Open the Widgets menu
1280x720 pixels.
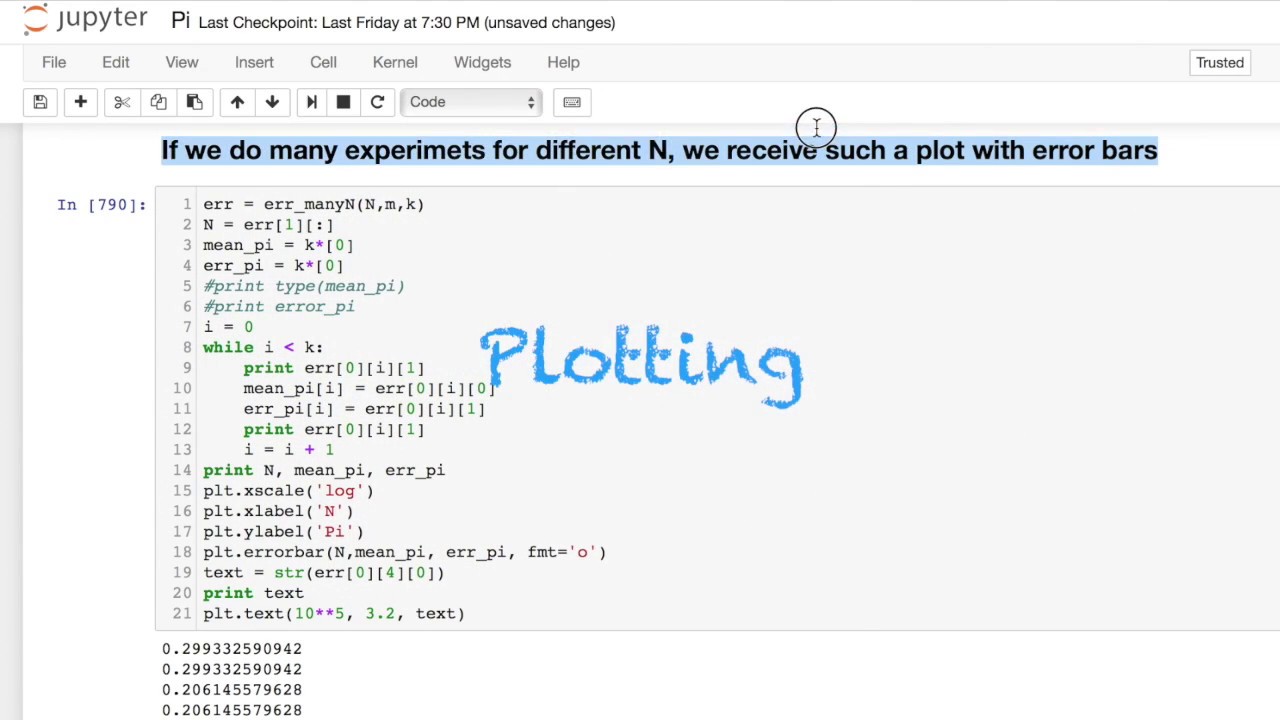click(x=482, y=62)
